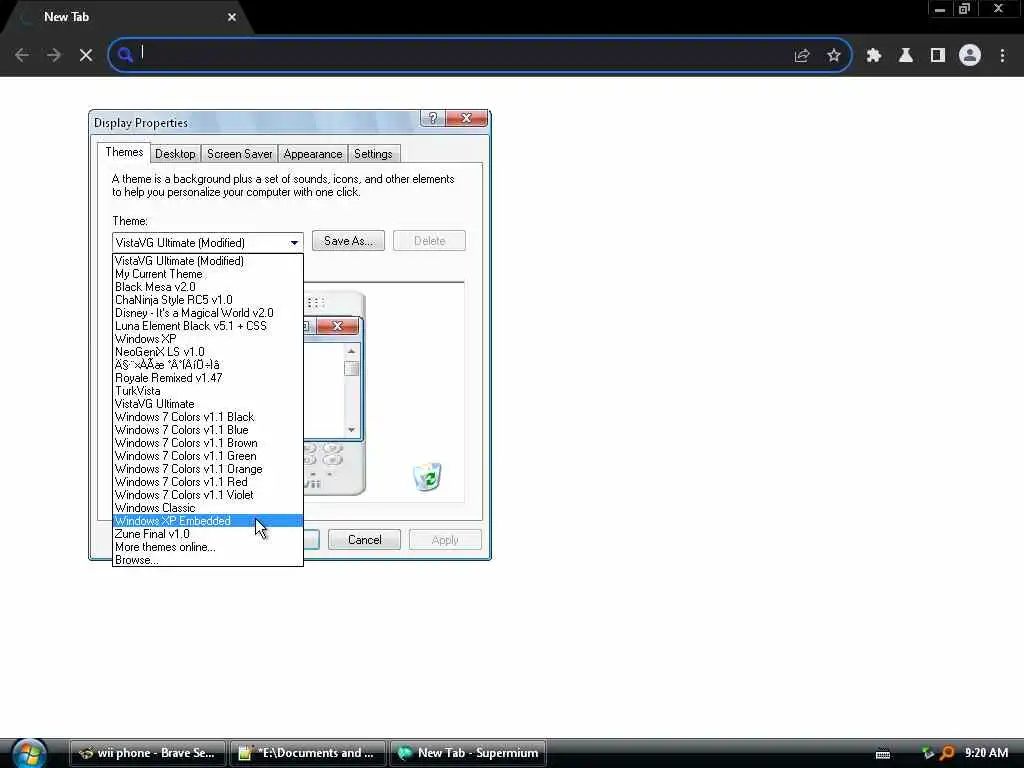Select the 'Windows XP' theme entry

[208, 339]
